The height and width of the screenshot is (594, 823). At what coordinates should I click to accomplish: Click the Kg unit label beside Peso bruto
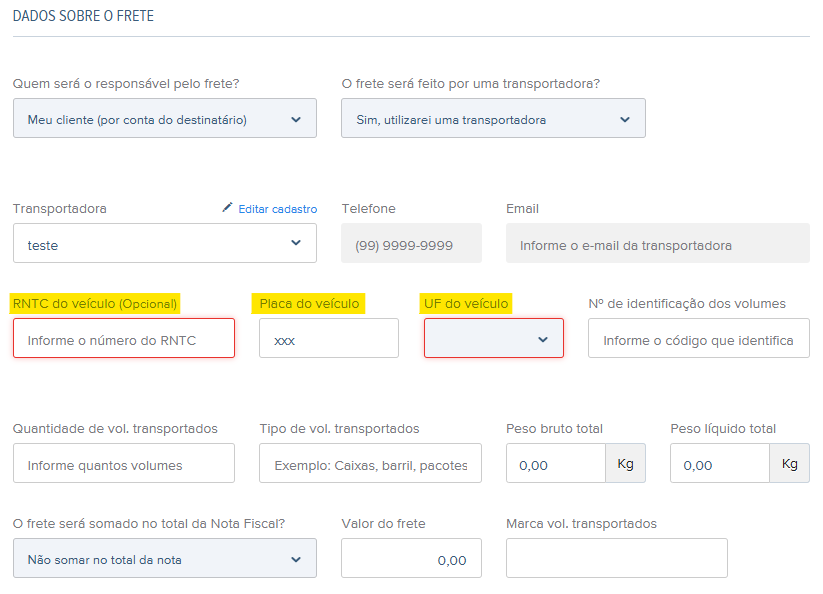[626, 463]
